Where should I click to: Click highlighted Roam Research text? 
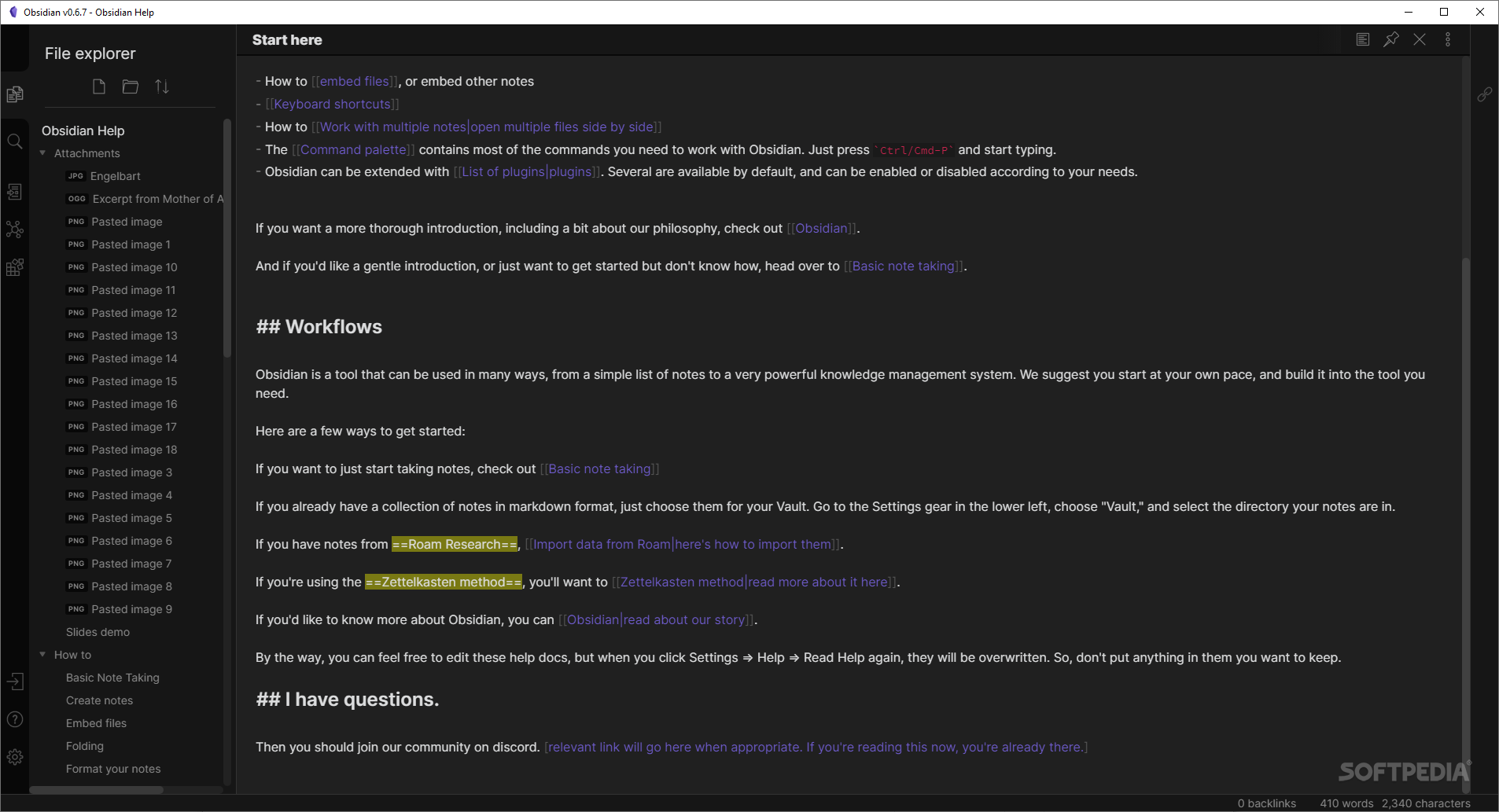point(455,544)
